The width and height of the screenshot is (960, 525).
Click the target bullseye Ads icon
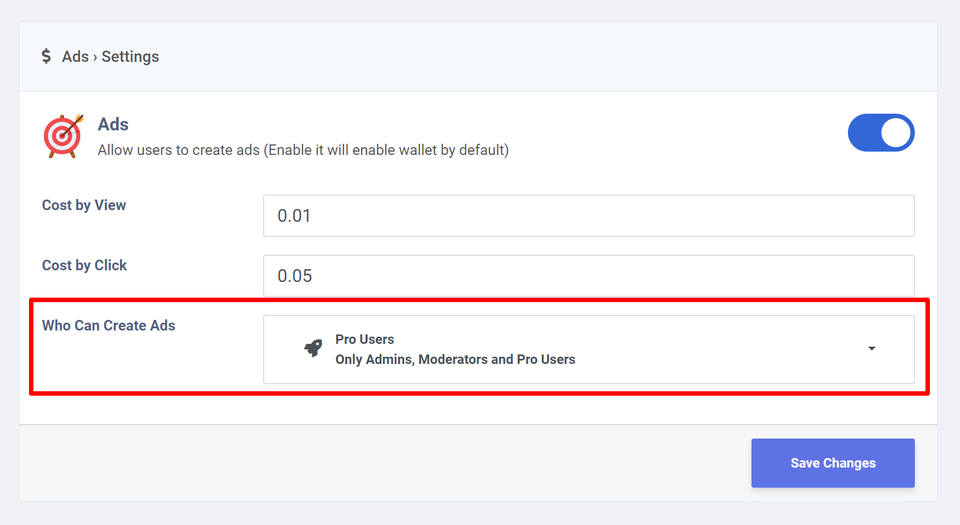[x=63, y=136]
